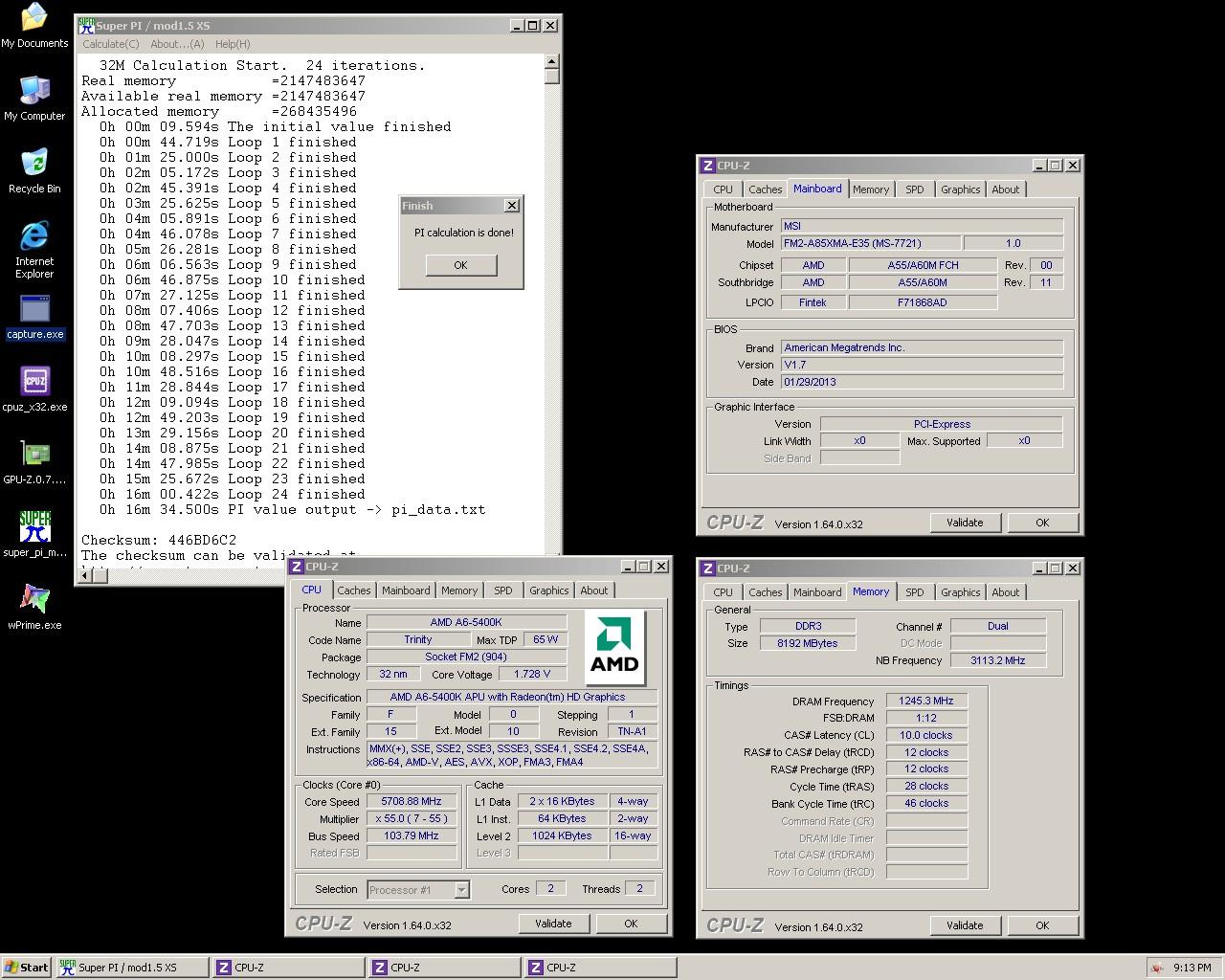Click the Core Speed 5708.88 MHz value
1225x980 pixels.
coord(412,802)
